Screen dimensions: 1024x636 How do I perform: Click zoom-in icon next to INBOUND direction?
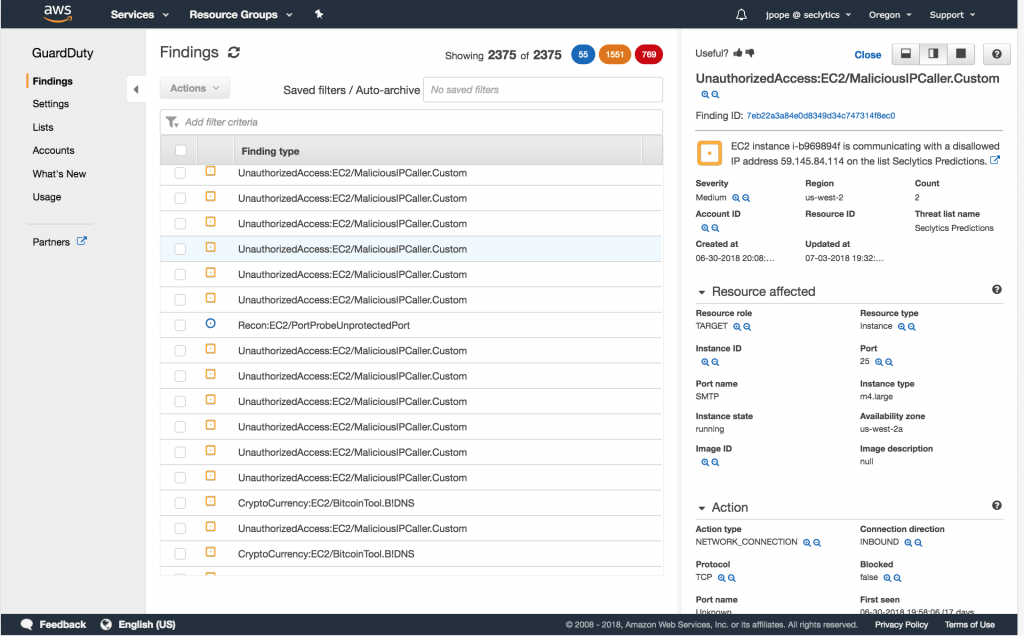tap(908, 543)
